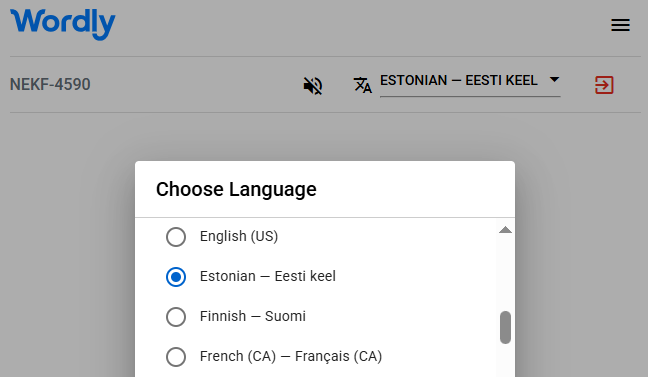This screenshot has height=377, width=648.
Task: Pick the French (CA) radio button
Action: [176, 357]
